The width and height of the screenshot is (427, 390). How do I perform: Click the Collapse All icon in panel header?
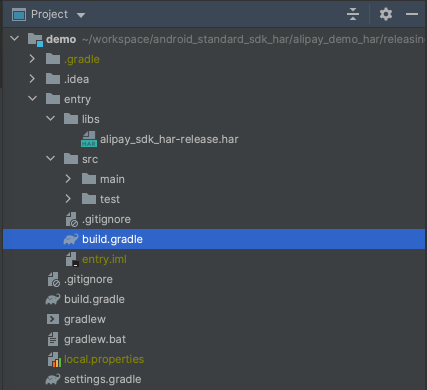tap(353, 14)
